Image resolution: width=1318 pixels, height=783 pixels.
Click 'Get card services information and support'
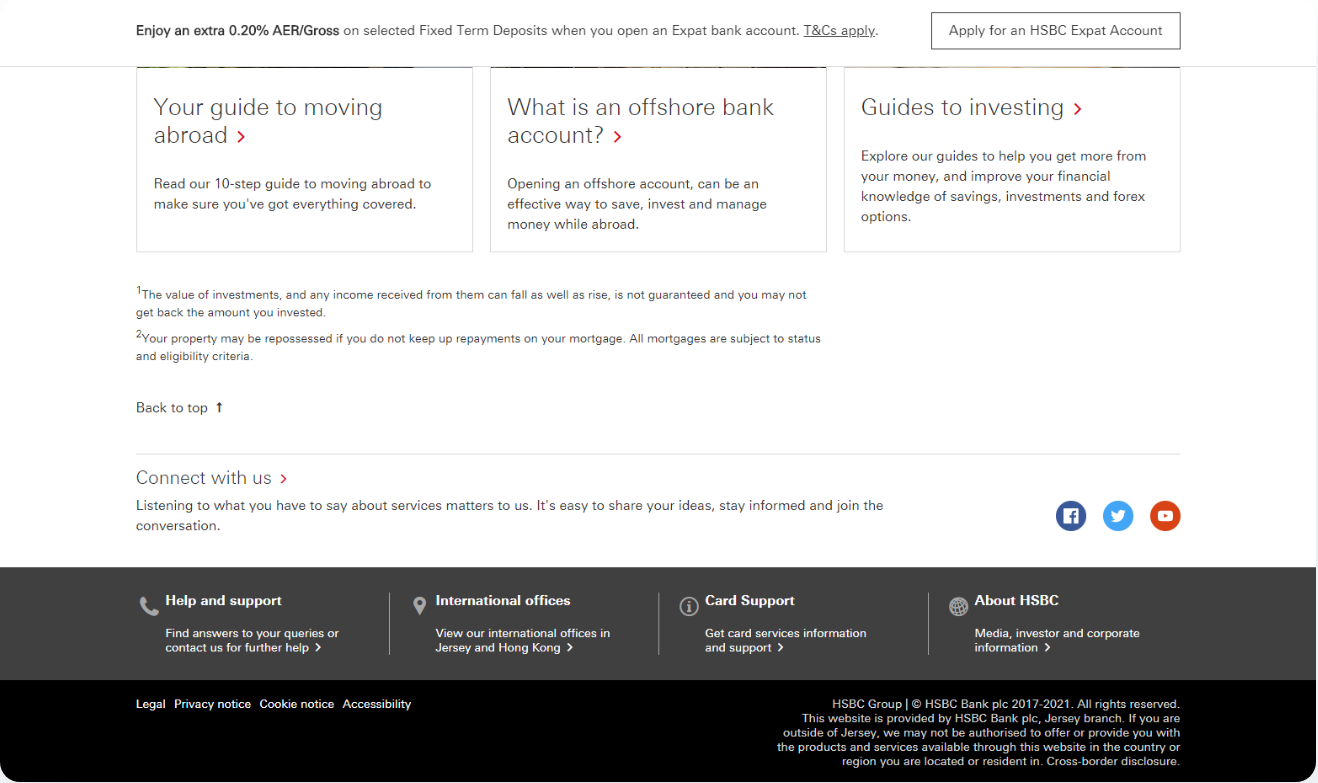coord(786,640)
